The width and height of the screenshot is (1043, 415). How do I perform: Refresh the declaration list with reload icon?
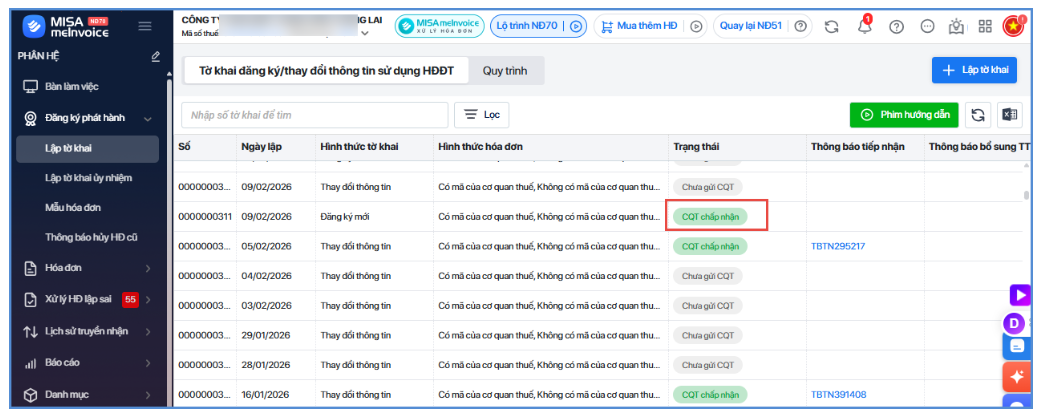click(978, 115)
